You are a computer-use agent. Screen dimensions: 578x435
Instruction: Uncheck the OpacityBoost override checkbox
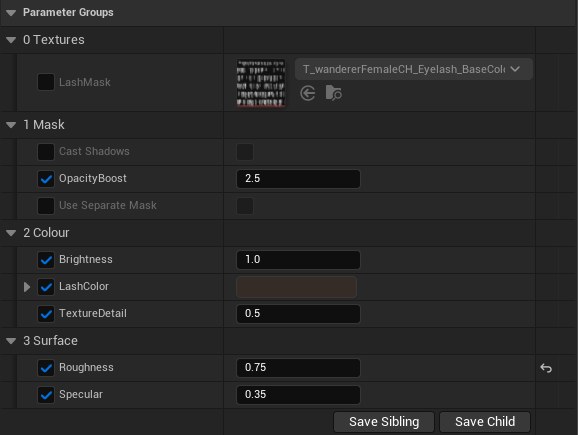click(46, 179)
